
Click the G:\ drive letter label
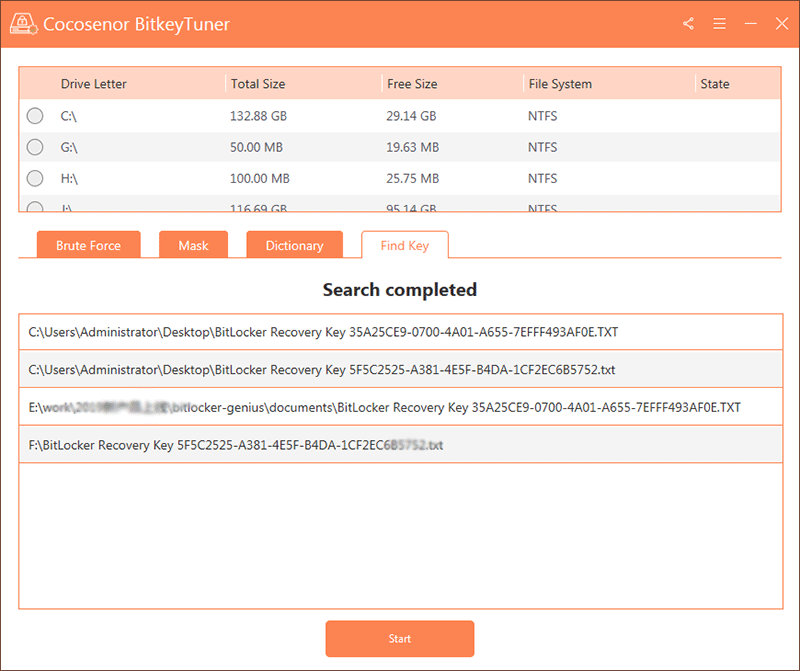pyautogui.click(x=69, y=147)
